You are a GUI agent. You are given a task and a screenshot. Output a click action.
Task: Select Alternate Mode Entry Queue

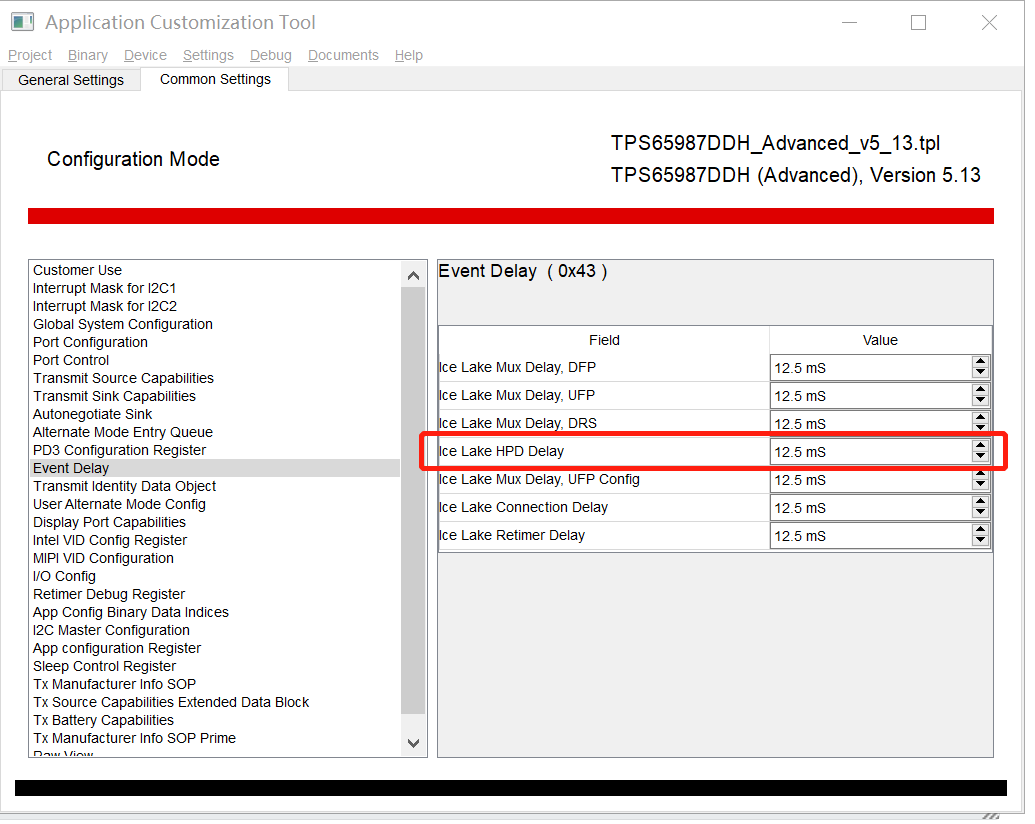coord(123,432)
